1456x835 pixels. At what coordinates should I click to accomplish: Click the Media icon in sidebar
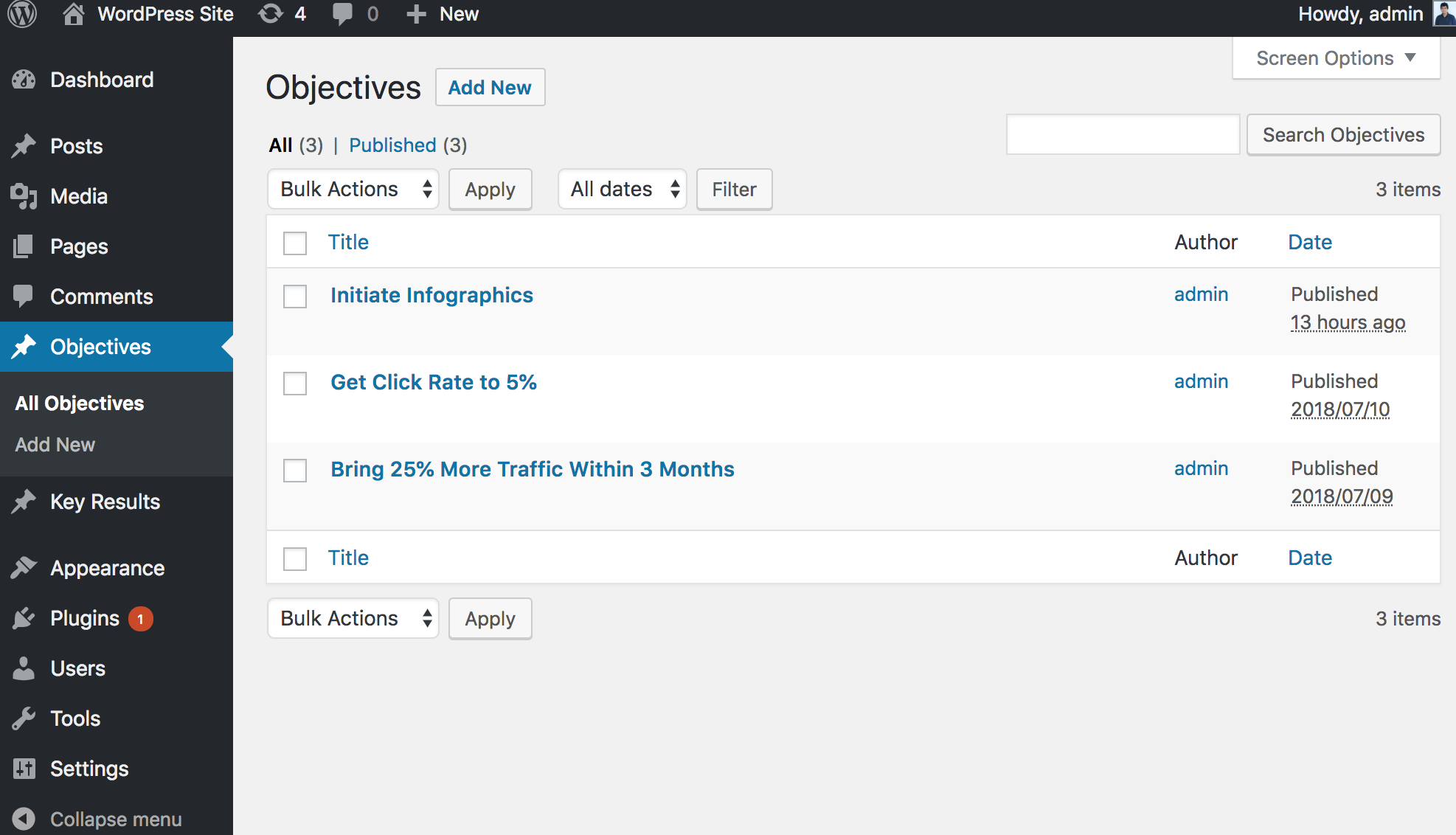pyautogui.click(x=24, y=196)
